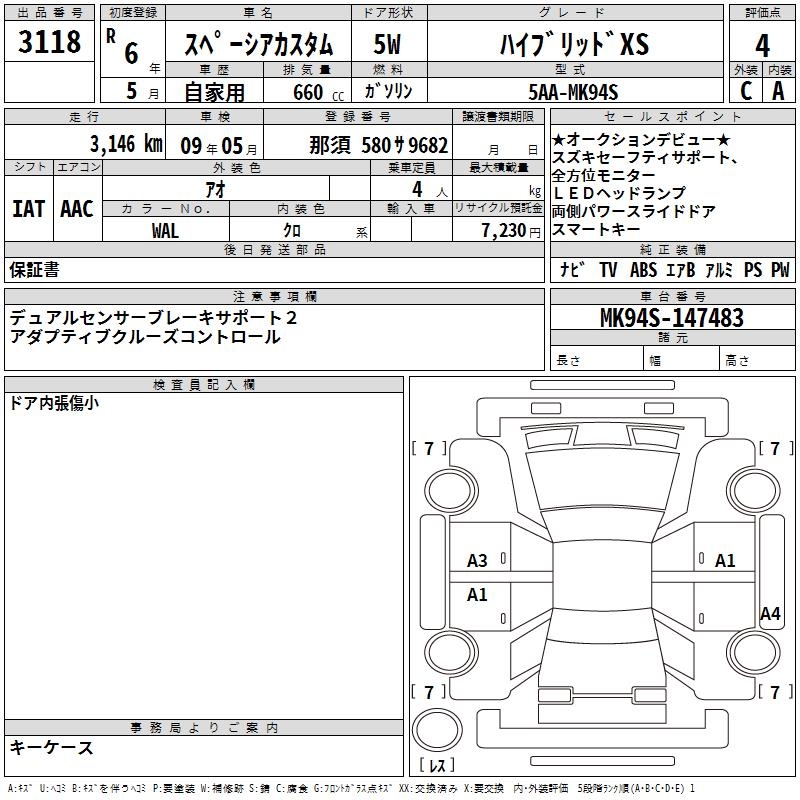Click the [レス] spare tire label
The width and height of the screenshot is (800, 800).
pos(437,765)
